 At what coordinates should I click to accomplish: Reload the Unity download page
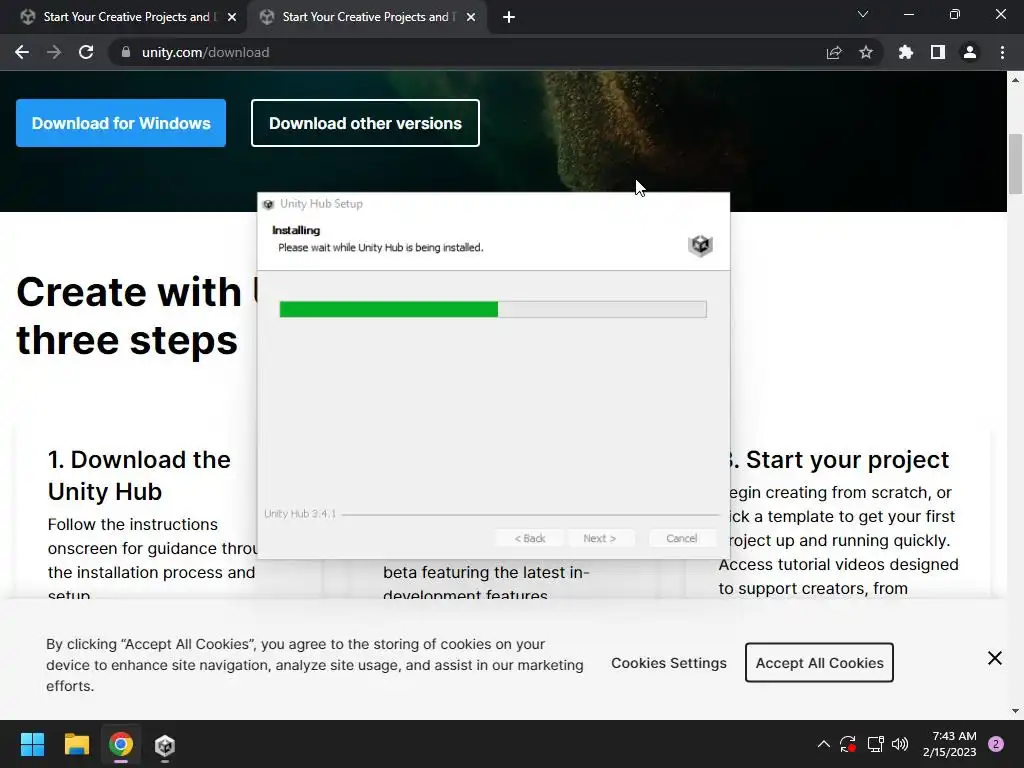point(86,52)
